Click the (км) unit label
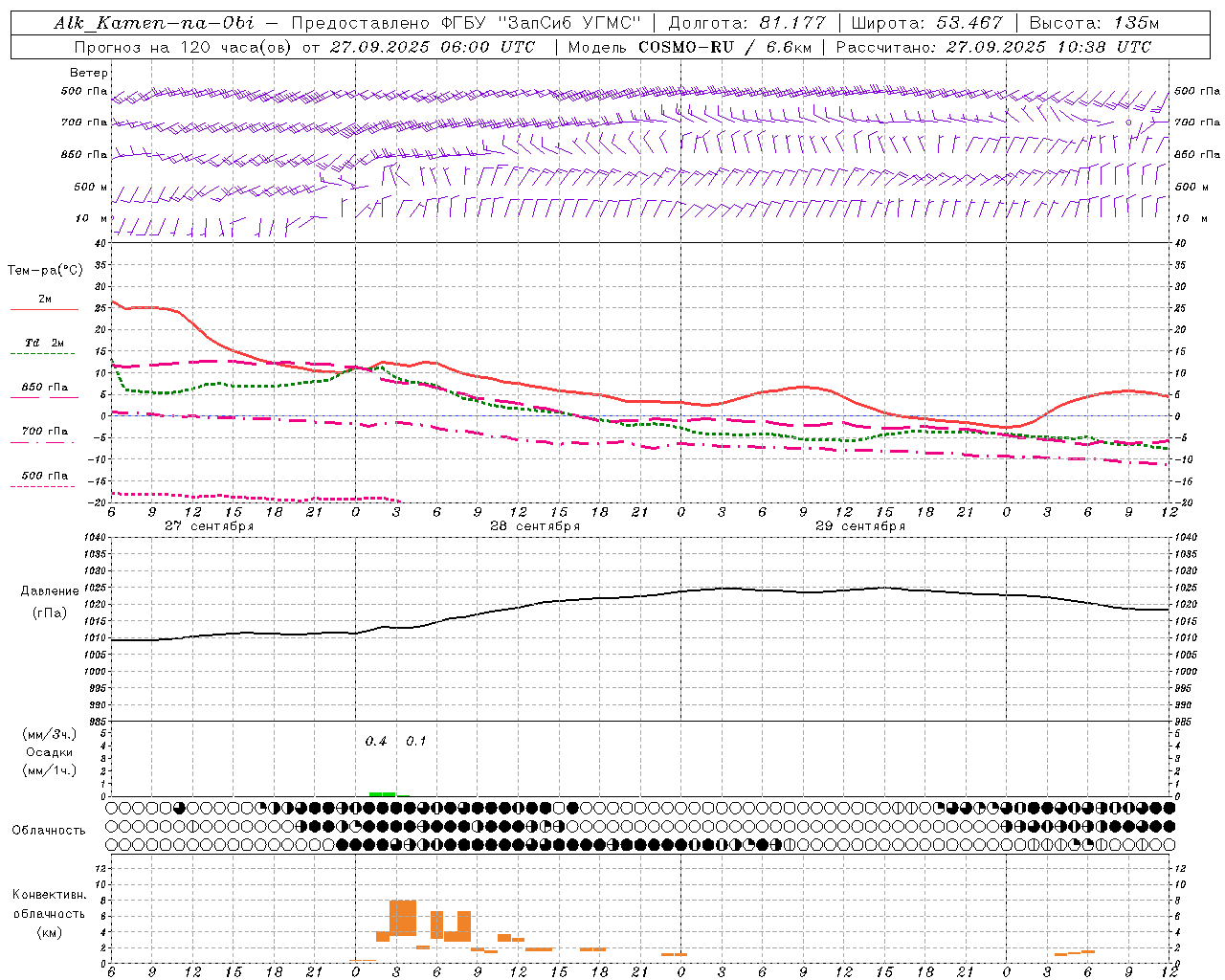 tap(49, 931)
